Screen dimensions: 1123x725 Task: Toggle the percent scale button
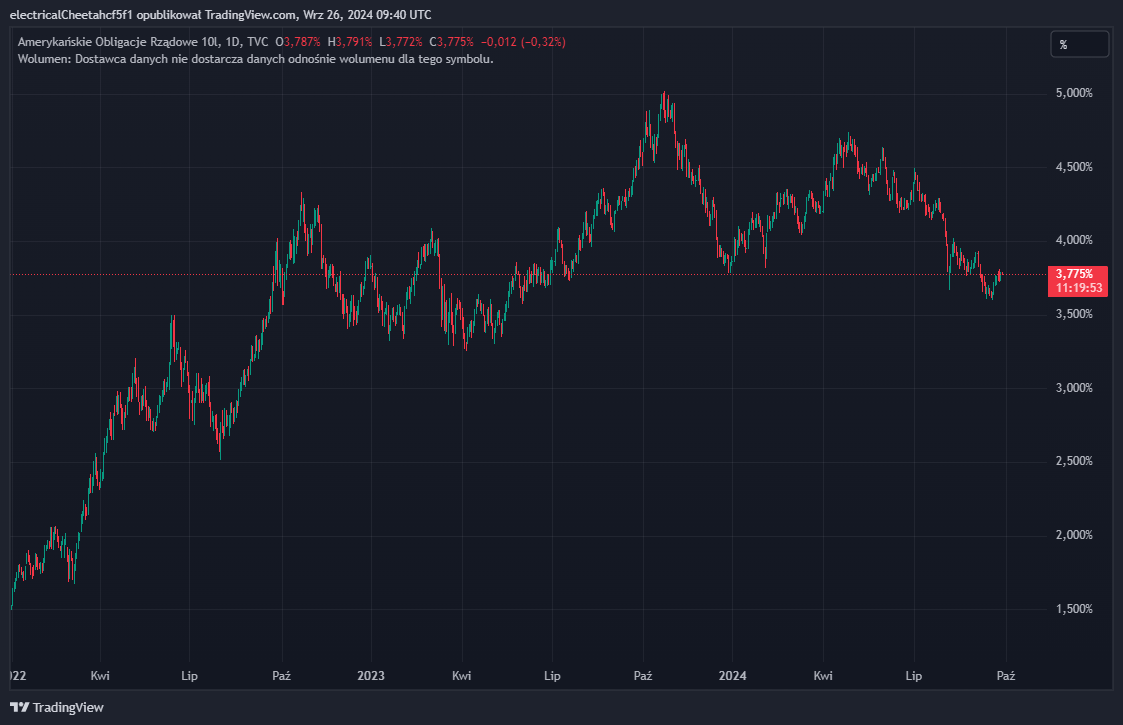click(x=1079, y=45)
